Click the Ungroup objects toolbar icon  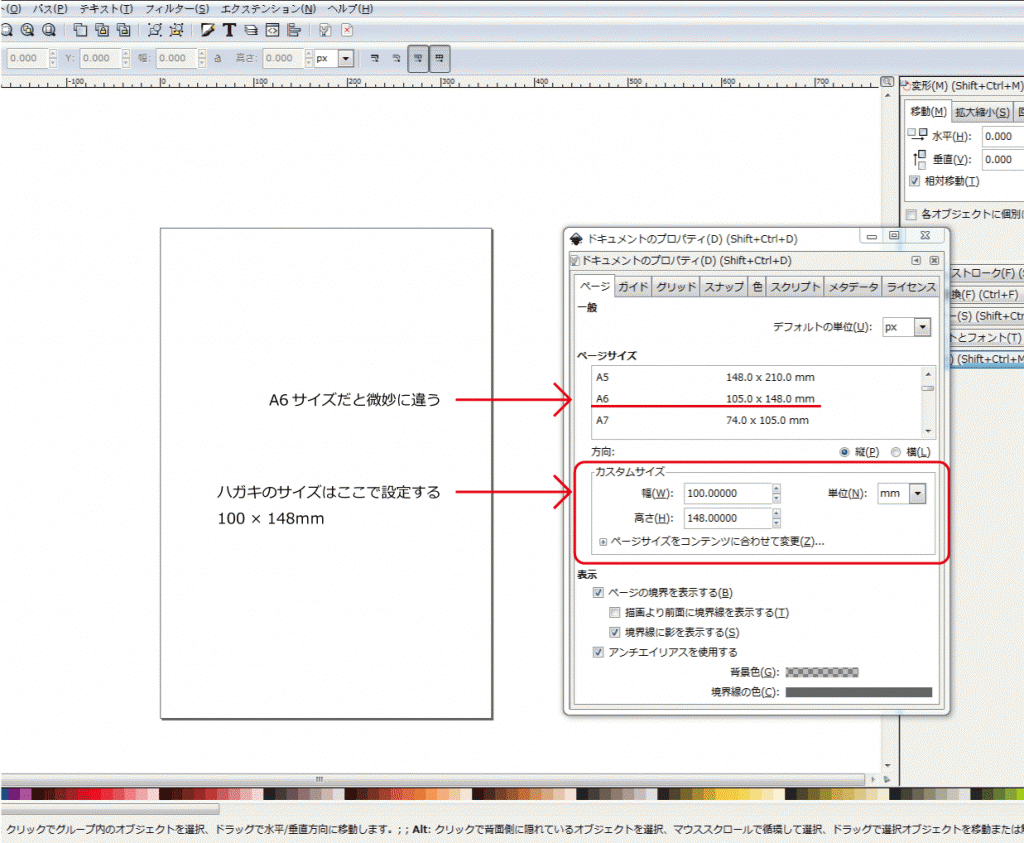[x=176, y=30]
